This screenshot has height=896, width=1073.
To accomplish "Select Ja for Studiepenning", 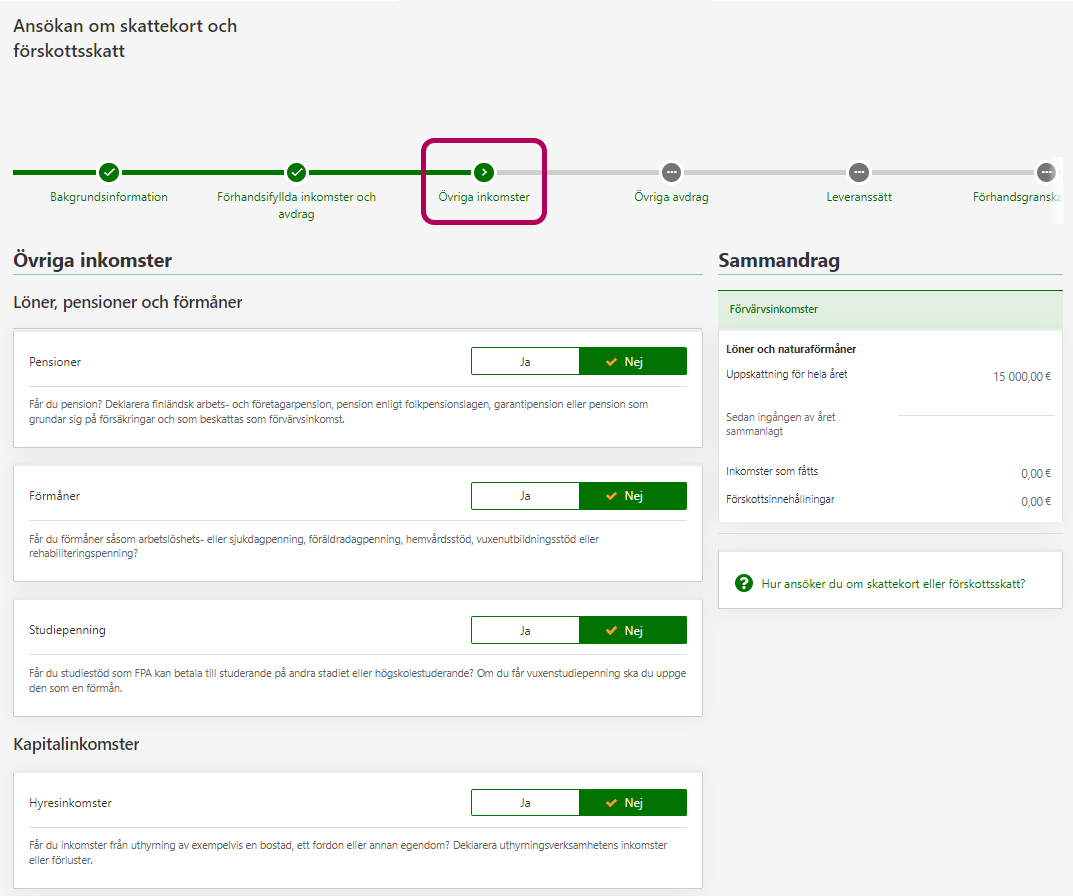I will tap(525, 630).
